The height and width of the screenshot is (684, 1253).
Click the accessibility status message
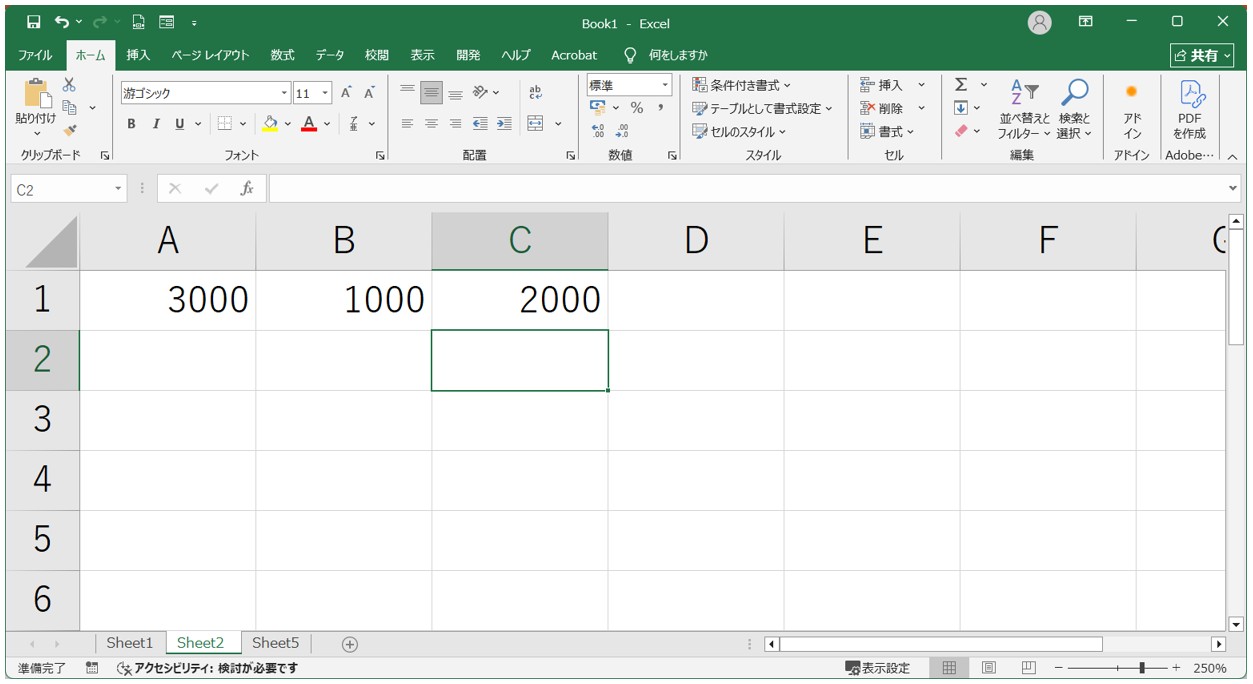pos(207,668)
